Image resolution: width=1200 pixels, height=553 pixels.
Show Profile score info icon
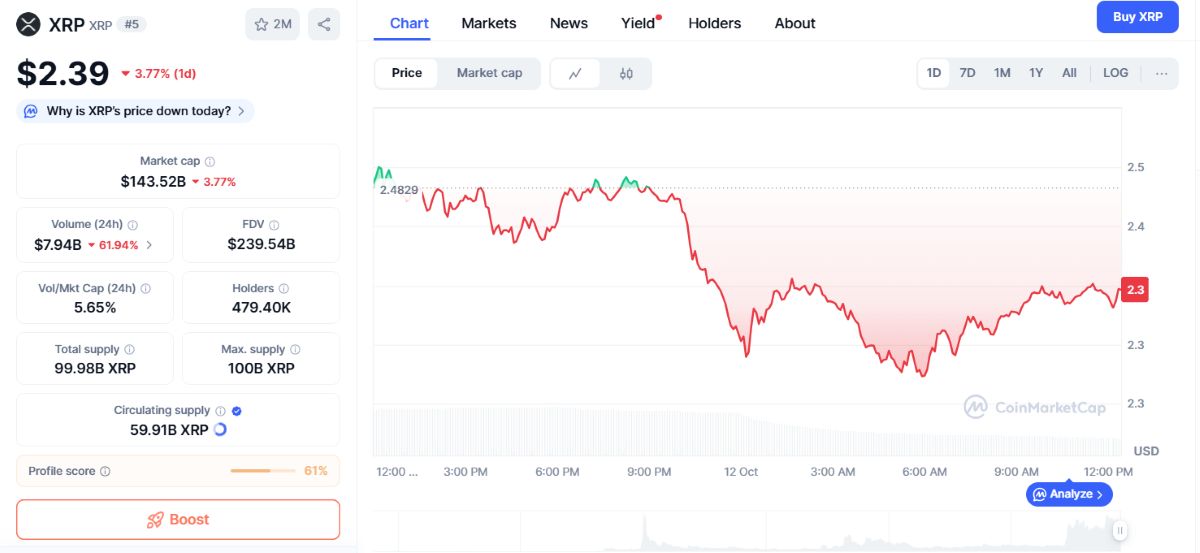click(x=105, y=471)
